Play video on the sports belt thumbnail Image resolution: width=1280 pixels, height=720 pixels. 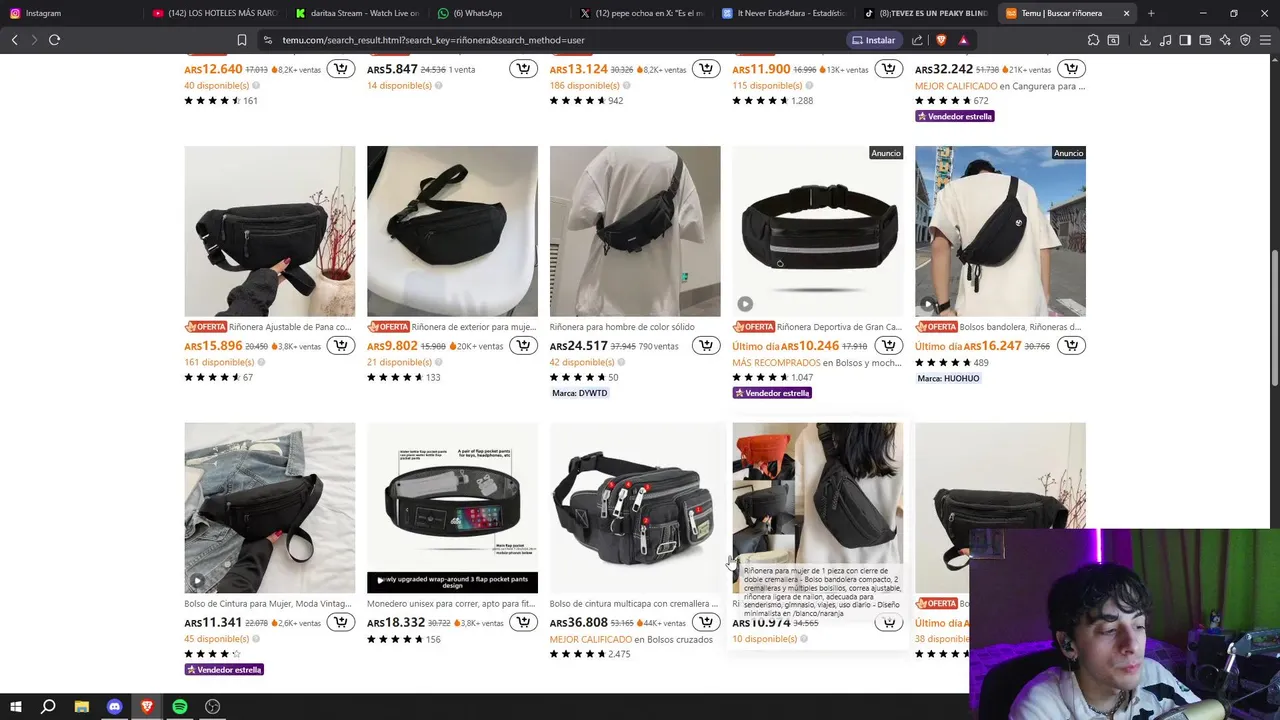coord(745,304)
